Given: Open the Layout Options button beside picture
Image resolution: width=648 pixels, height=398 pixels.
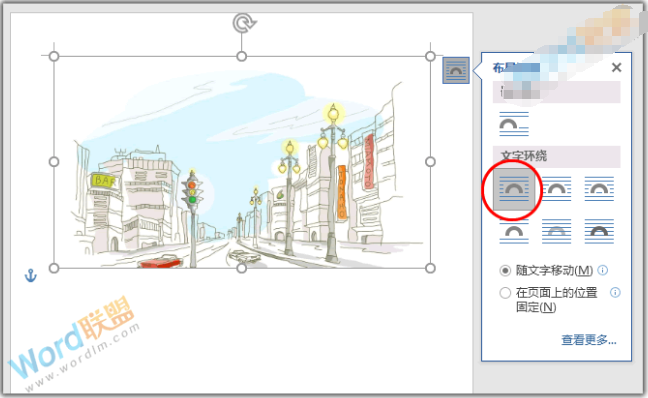Looking at the screenshot, I should point(456,70).
